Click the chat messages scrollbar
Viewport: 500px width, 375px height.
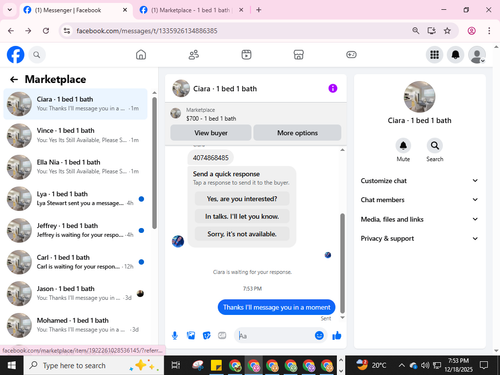click(x=342, y=263)
